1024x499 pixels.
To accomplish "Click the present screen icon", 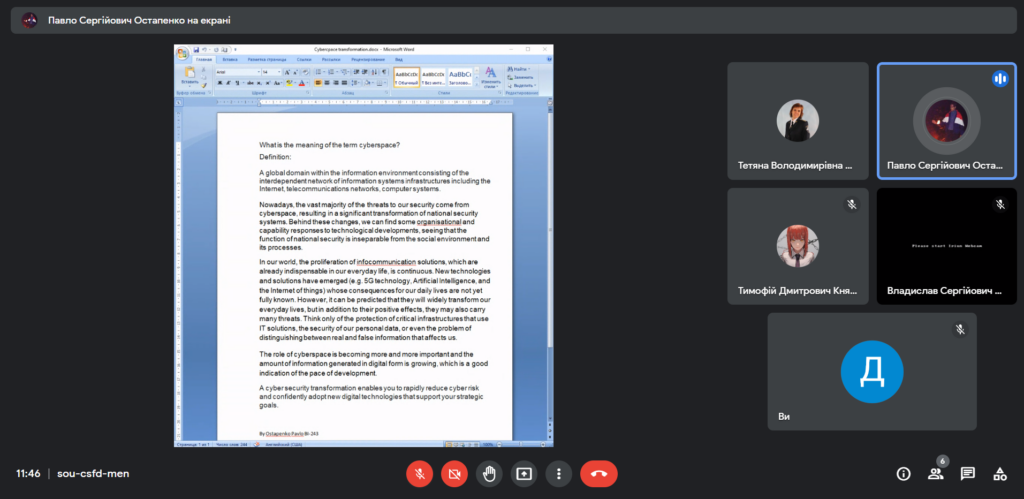I will click(523, 473).
